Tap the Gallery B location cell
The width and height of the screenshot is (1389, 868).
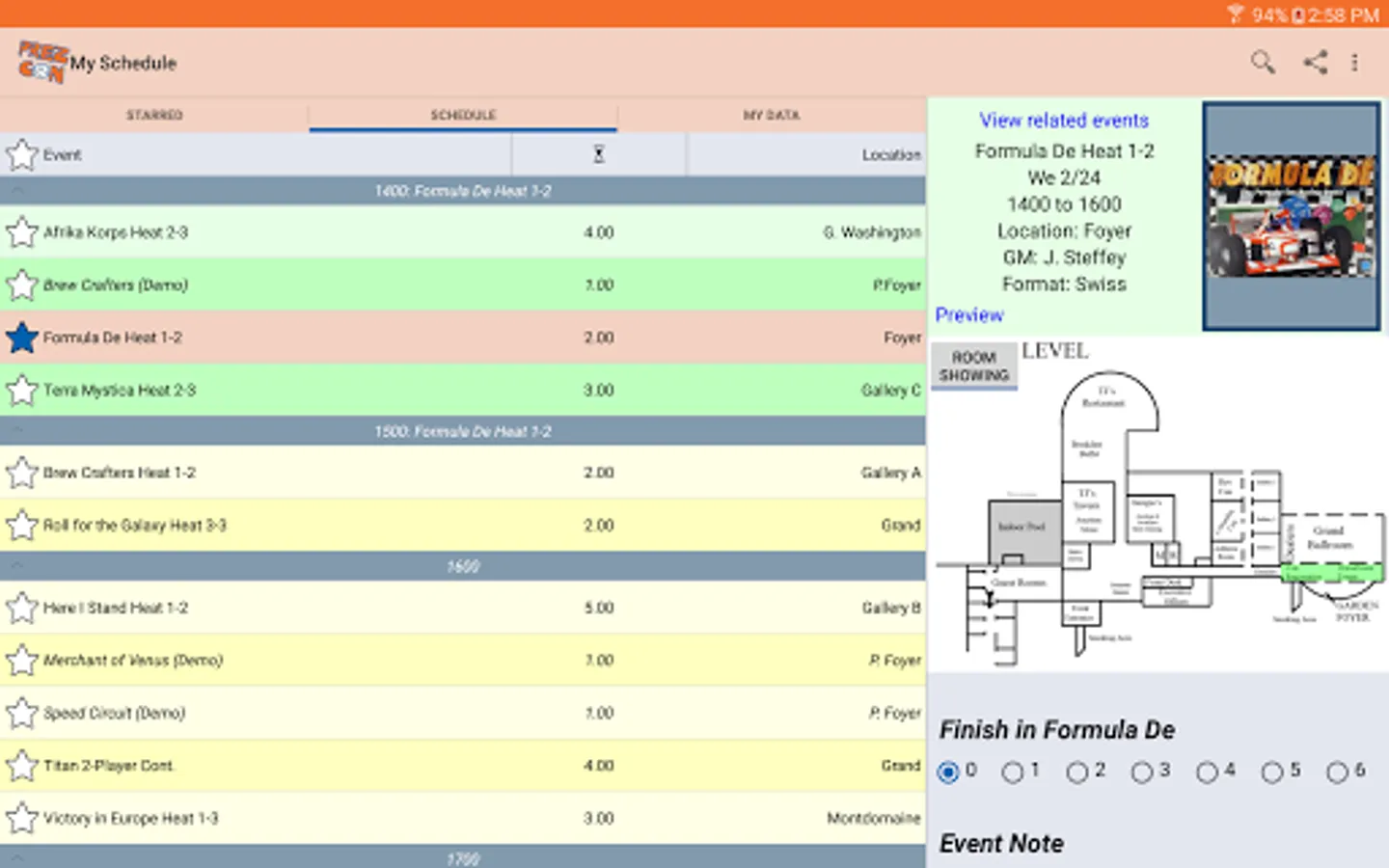click(890, 608)
